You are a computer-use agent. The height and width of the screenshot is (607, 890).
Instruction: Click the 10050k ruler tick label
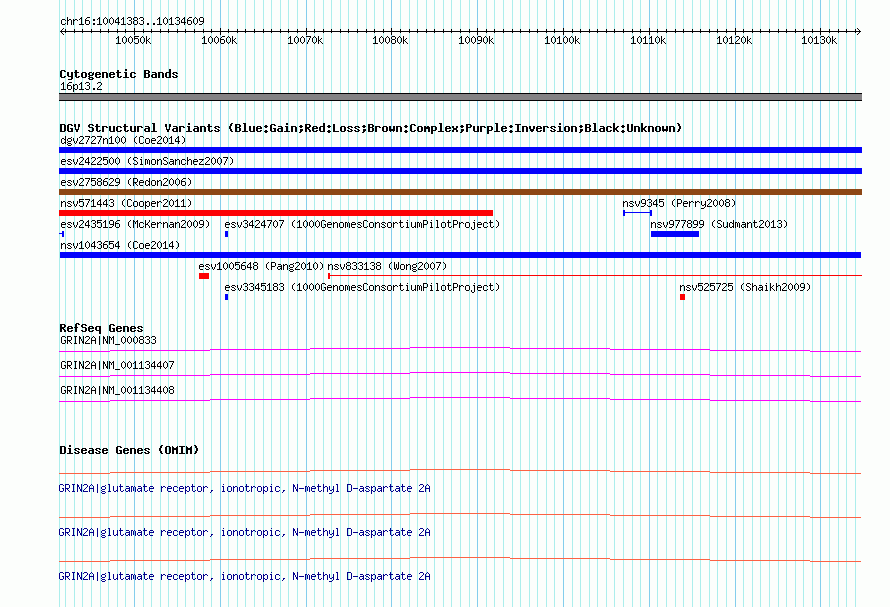click(x=133, y=40)
